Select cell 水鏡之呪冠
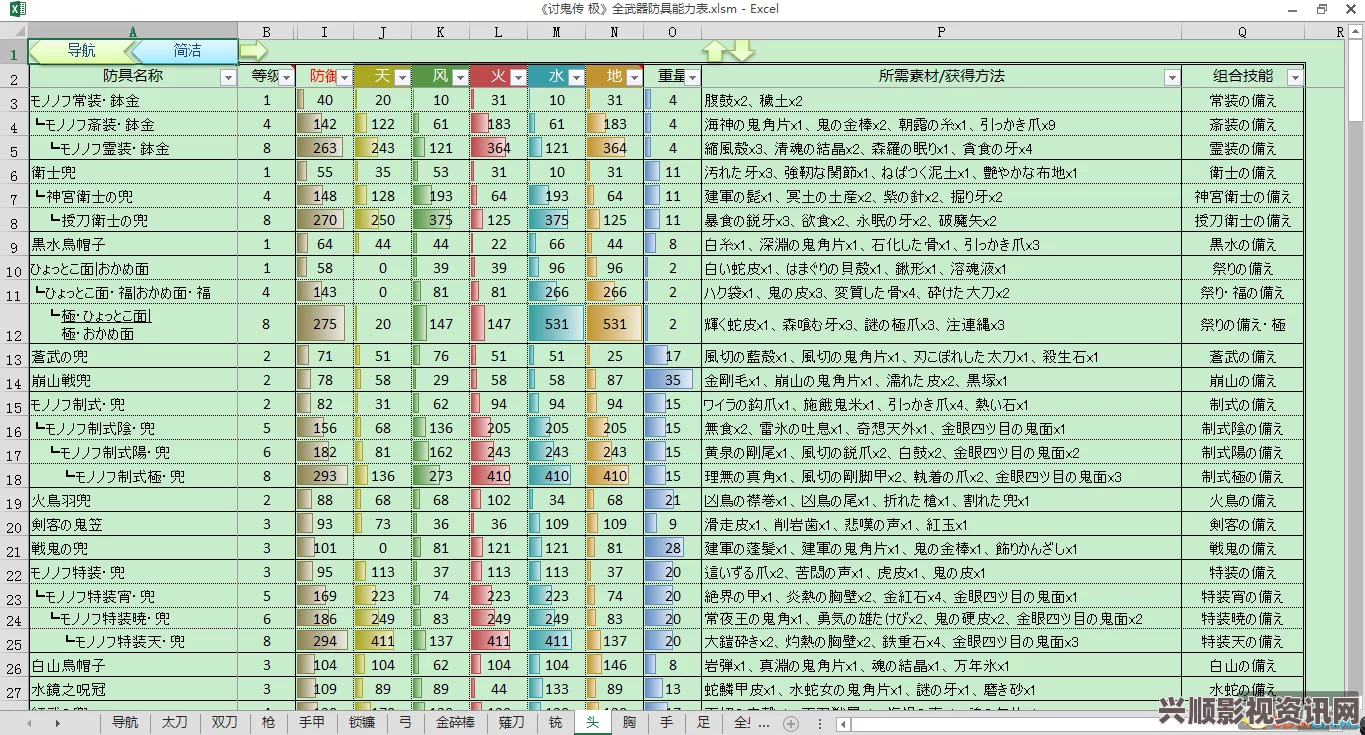1365x735 pixels. 133,688
